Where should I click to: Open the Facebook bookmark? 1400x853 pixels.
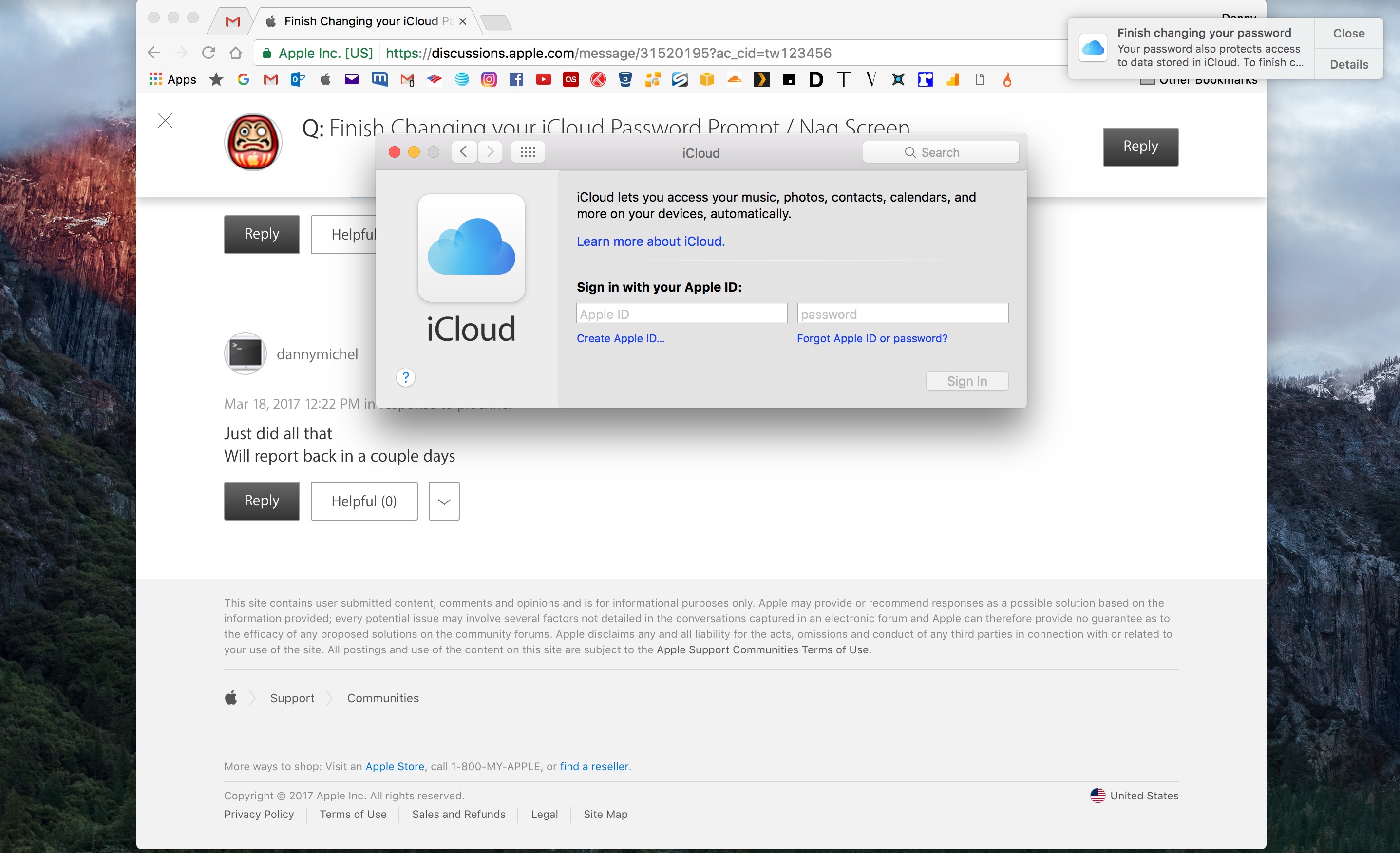click(516, 79)
